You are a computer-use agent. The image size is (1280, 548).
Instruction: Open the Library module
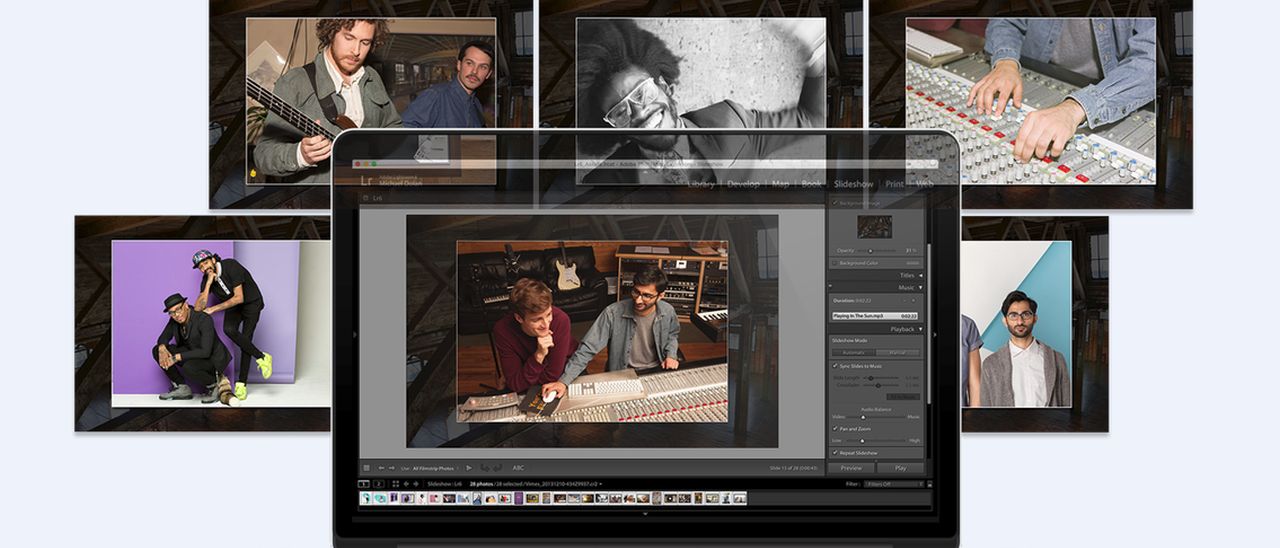701,184
